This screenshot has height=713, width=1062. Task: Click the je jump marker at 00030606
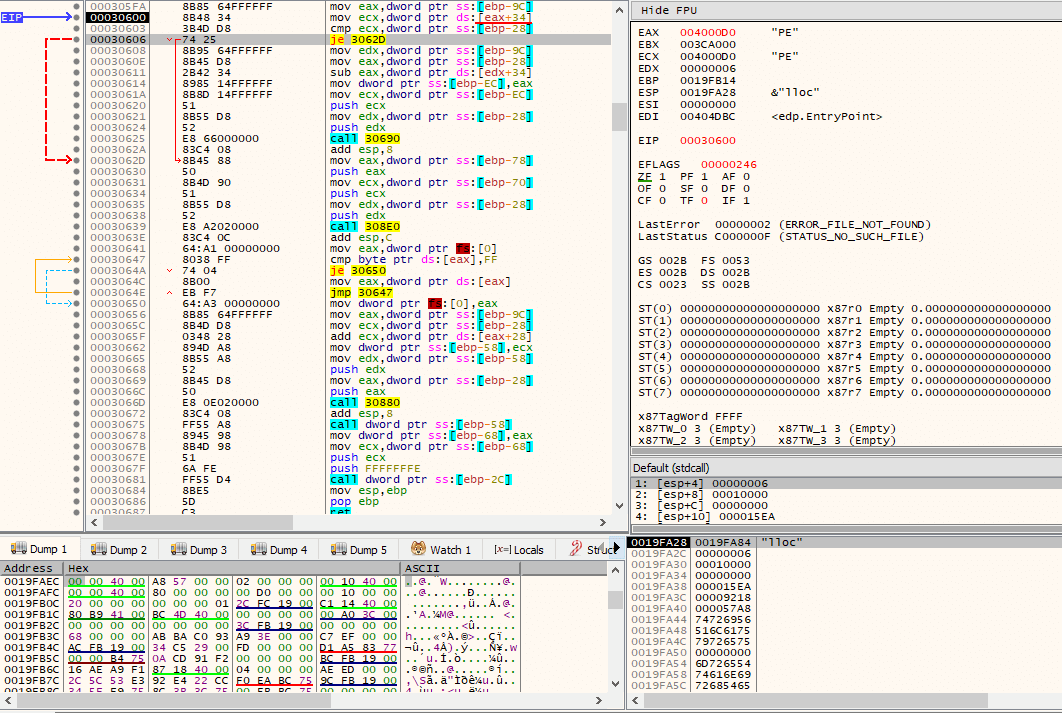[169, 40]
